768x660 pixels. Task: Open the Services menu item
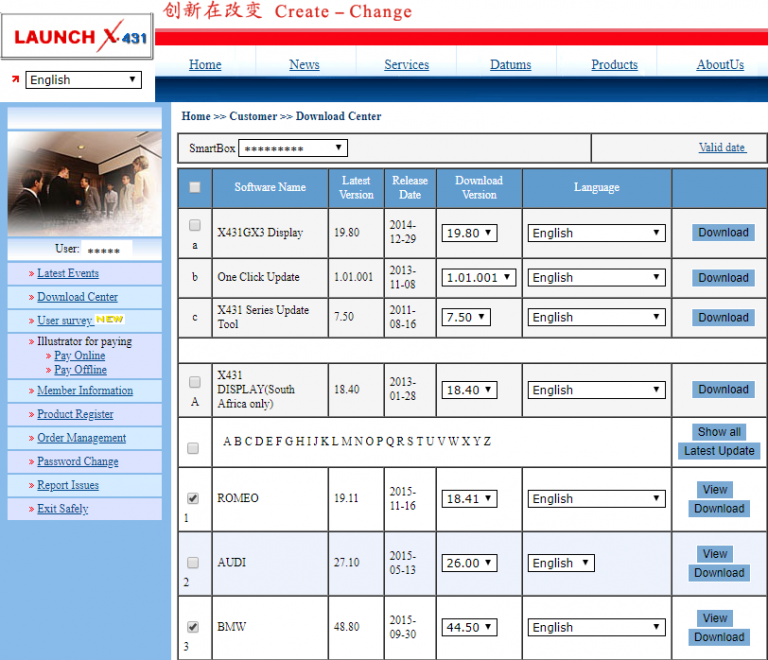click(x=407, y=65)
